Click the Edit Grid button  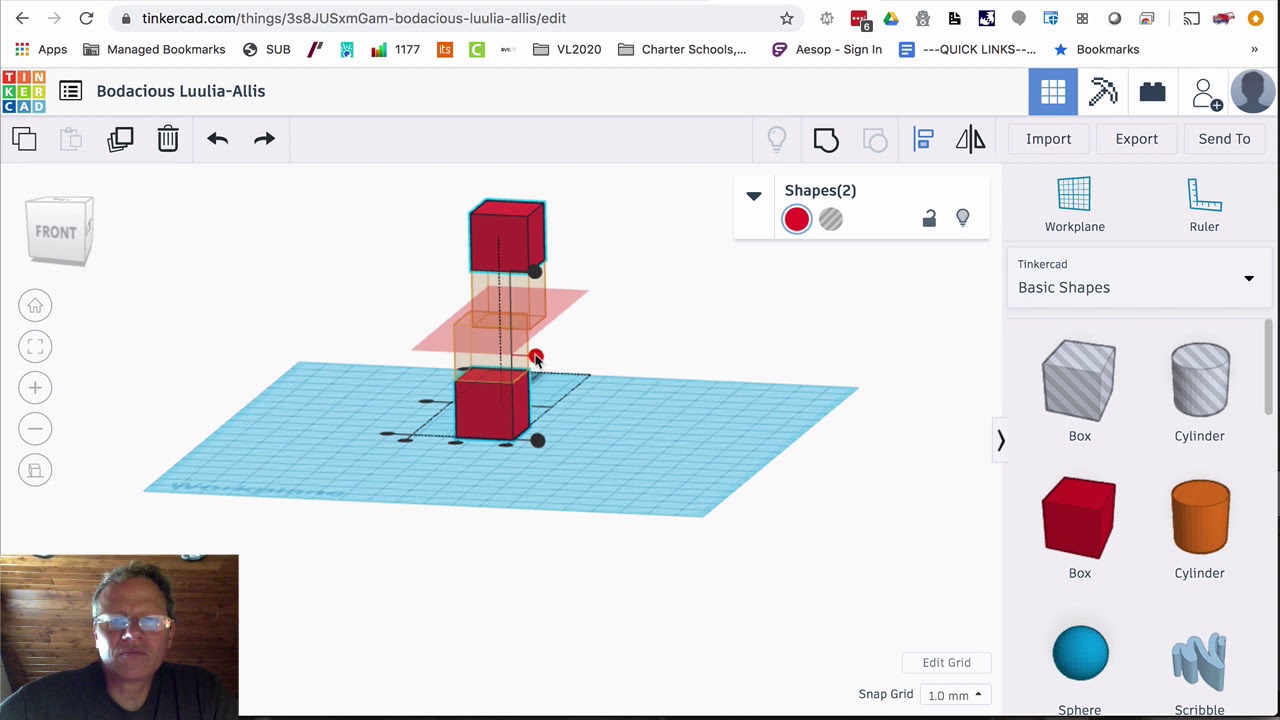point(946,662)
